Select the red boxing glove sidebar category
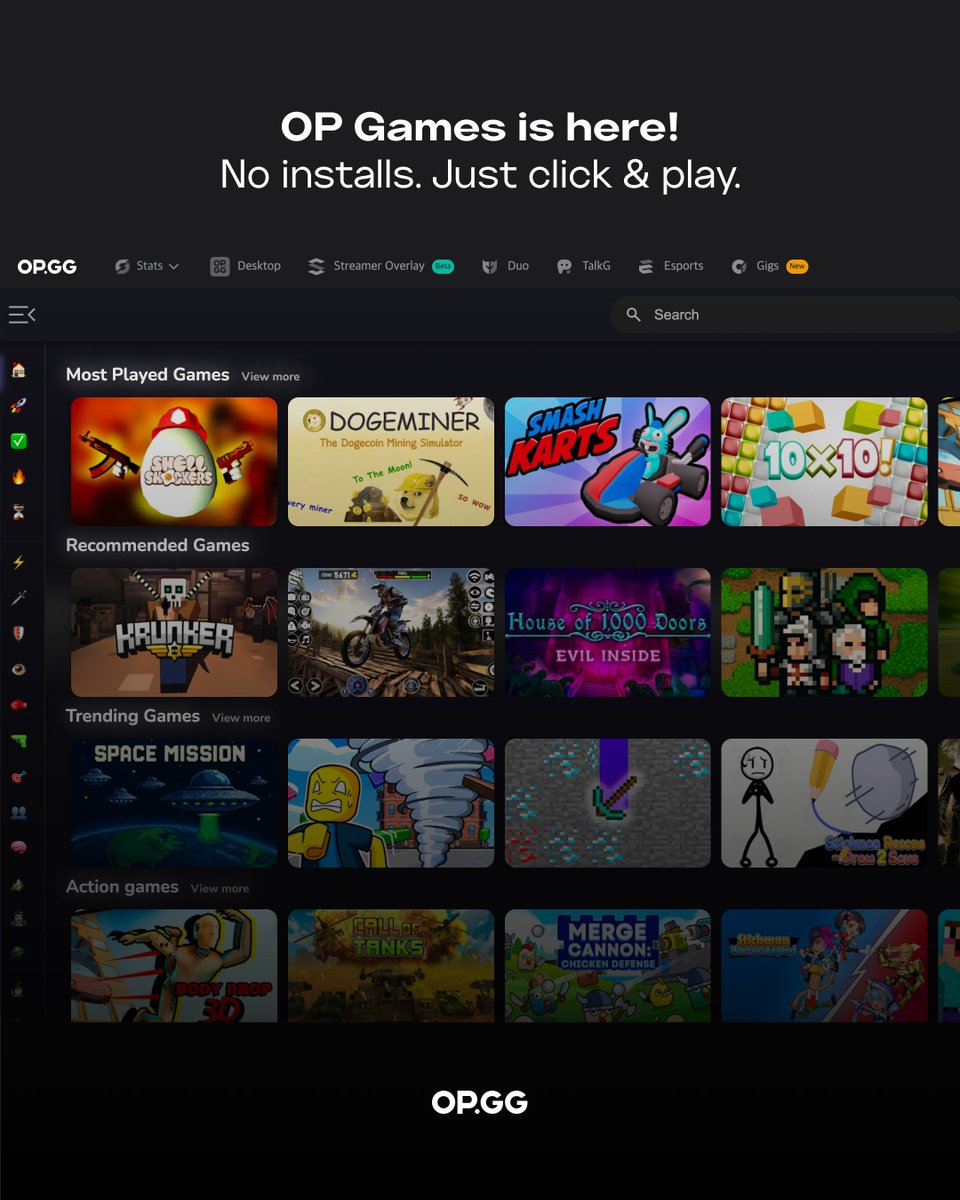The width and height of the screenshot is (960, 1200). point(18,705)
